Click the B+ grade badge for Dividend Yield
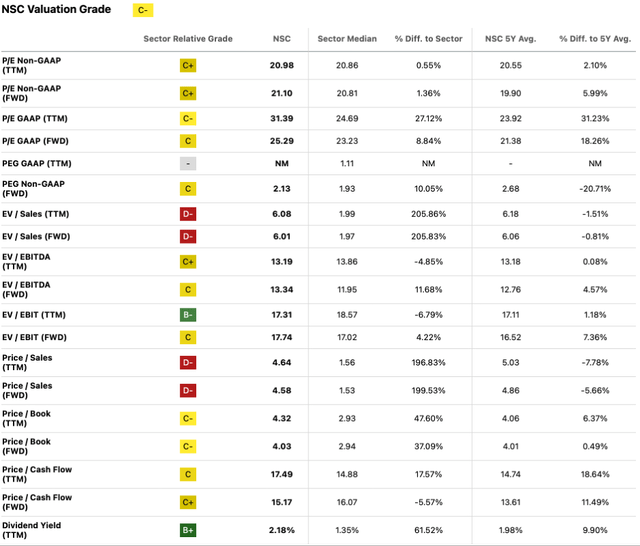640x546 pixels. (188, 525)
